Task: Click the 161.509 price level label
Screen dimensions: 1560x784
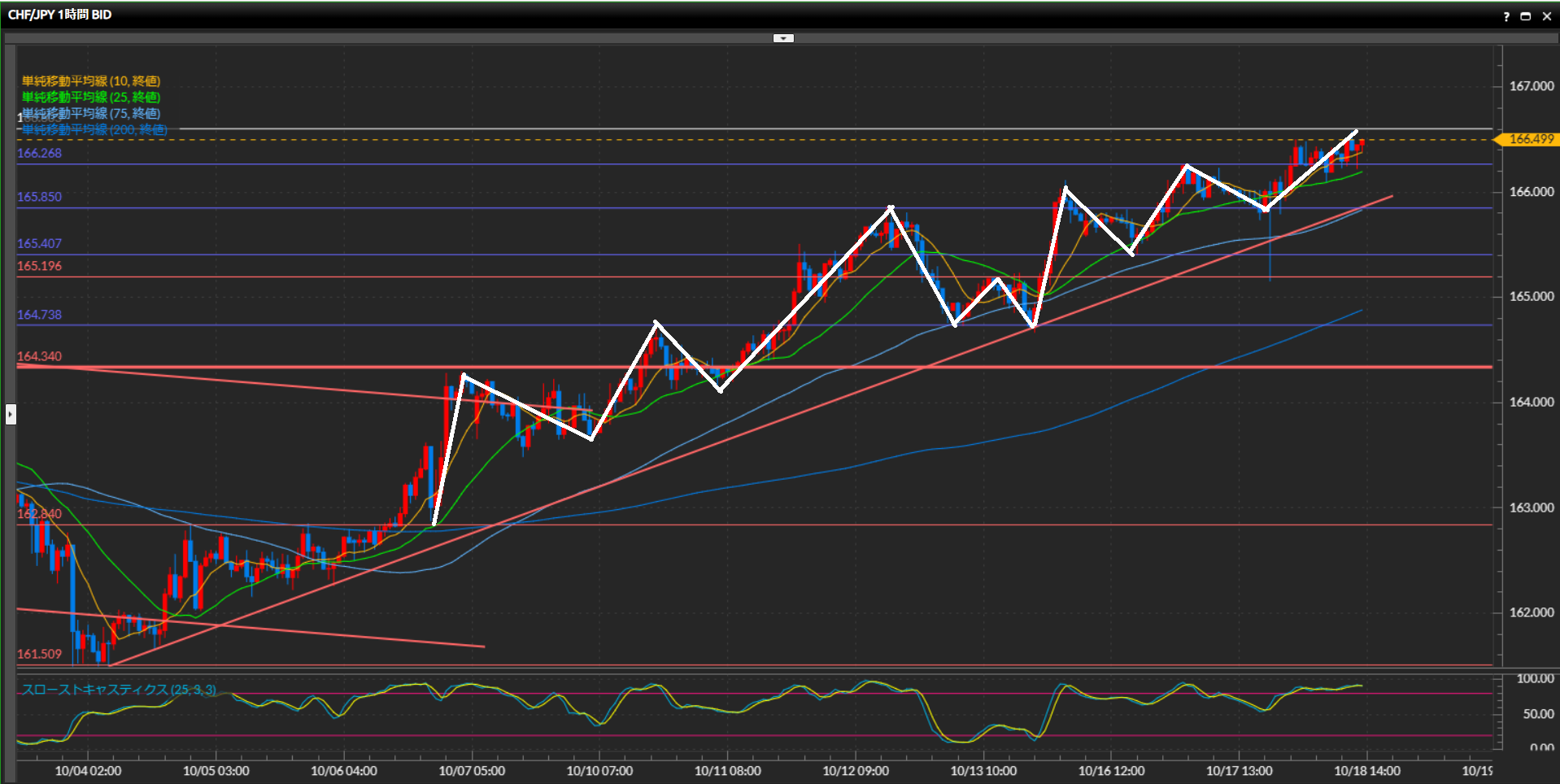Action: (x=39, y=654)
